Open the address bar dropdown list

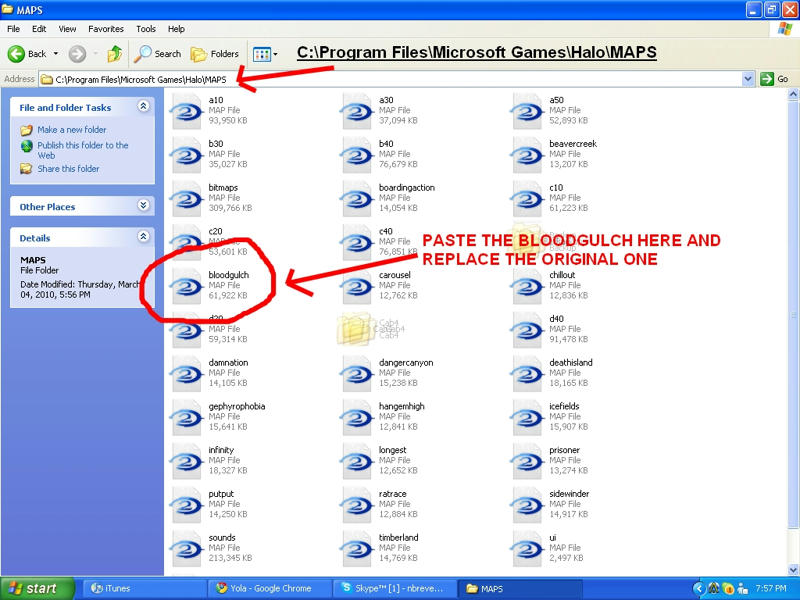748,79
